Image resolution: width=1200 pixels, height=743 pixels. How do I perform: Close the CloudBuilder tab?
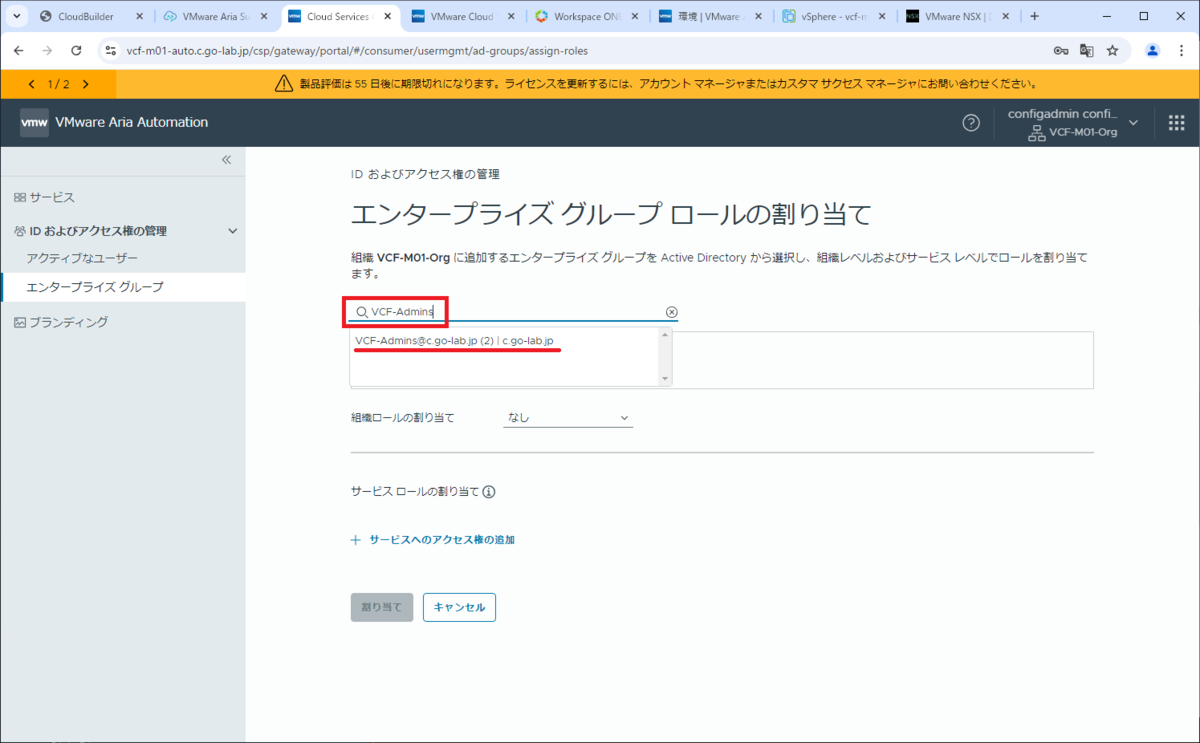140,17
